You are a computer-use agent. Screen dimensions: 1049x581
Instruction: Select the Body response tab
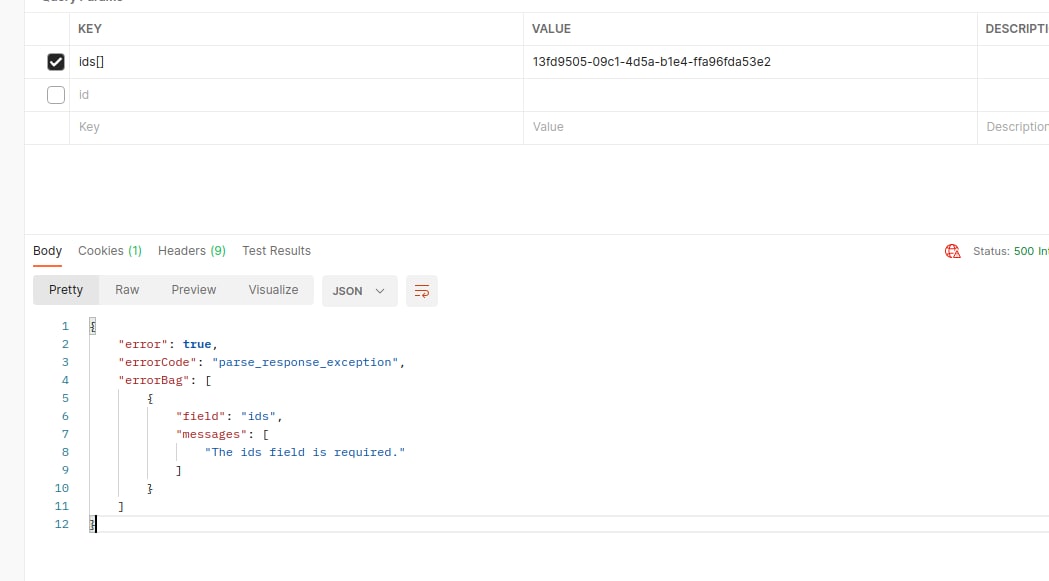click(47, 251)
